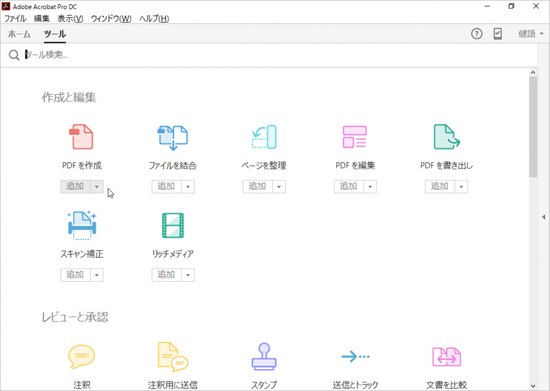Click the PDF を書き出し label text
Screen dimensions: 550x391
coord(447,166)
